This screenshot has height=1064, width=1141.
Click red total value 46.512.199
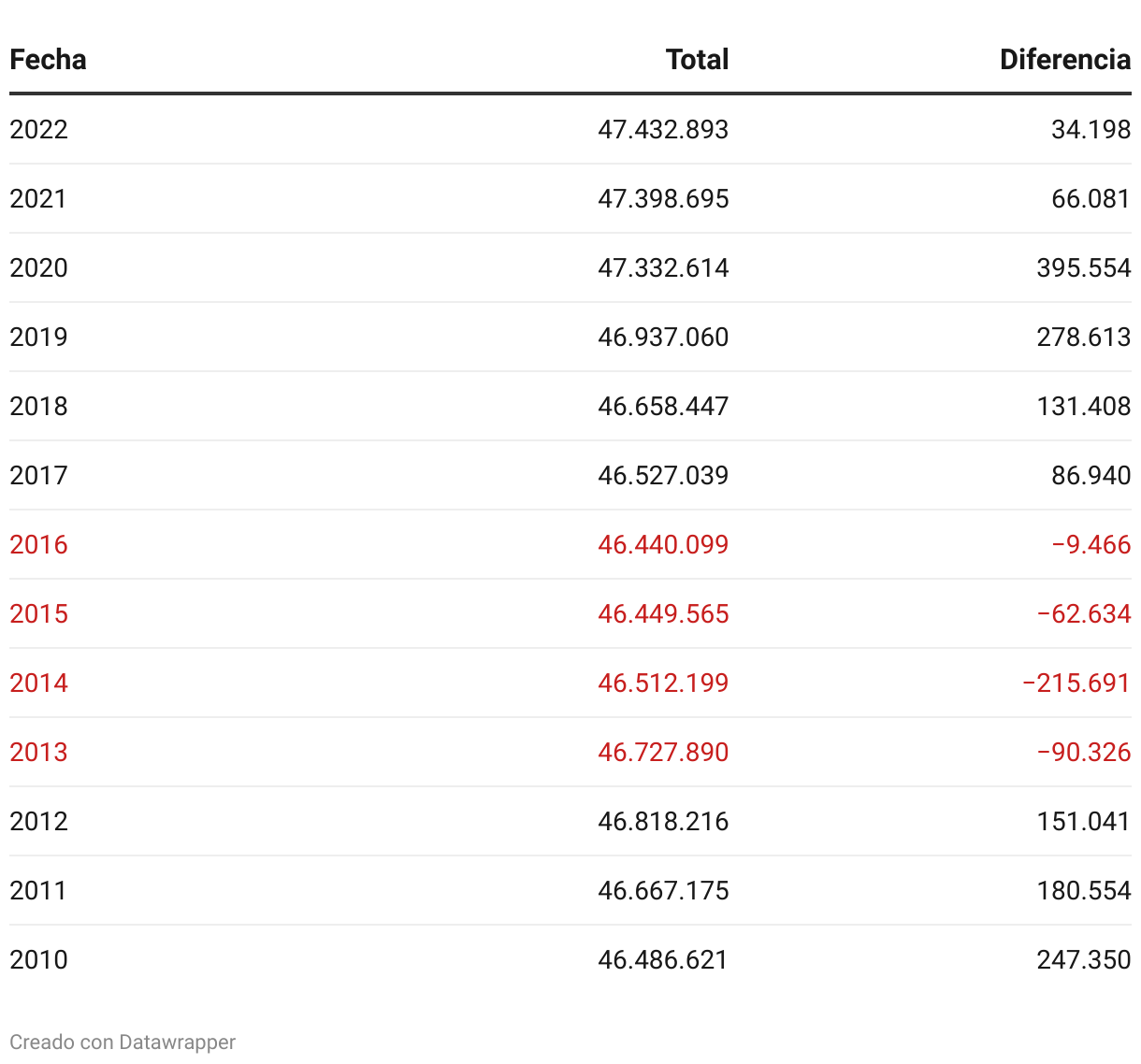point(663,683)
